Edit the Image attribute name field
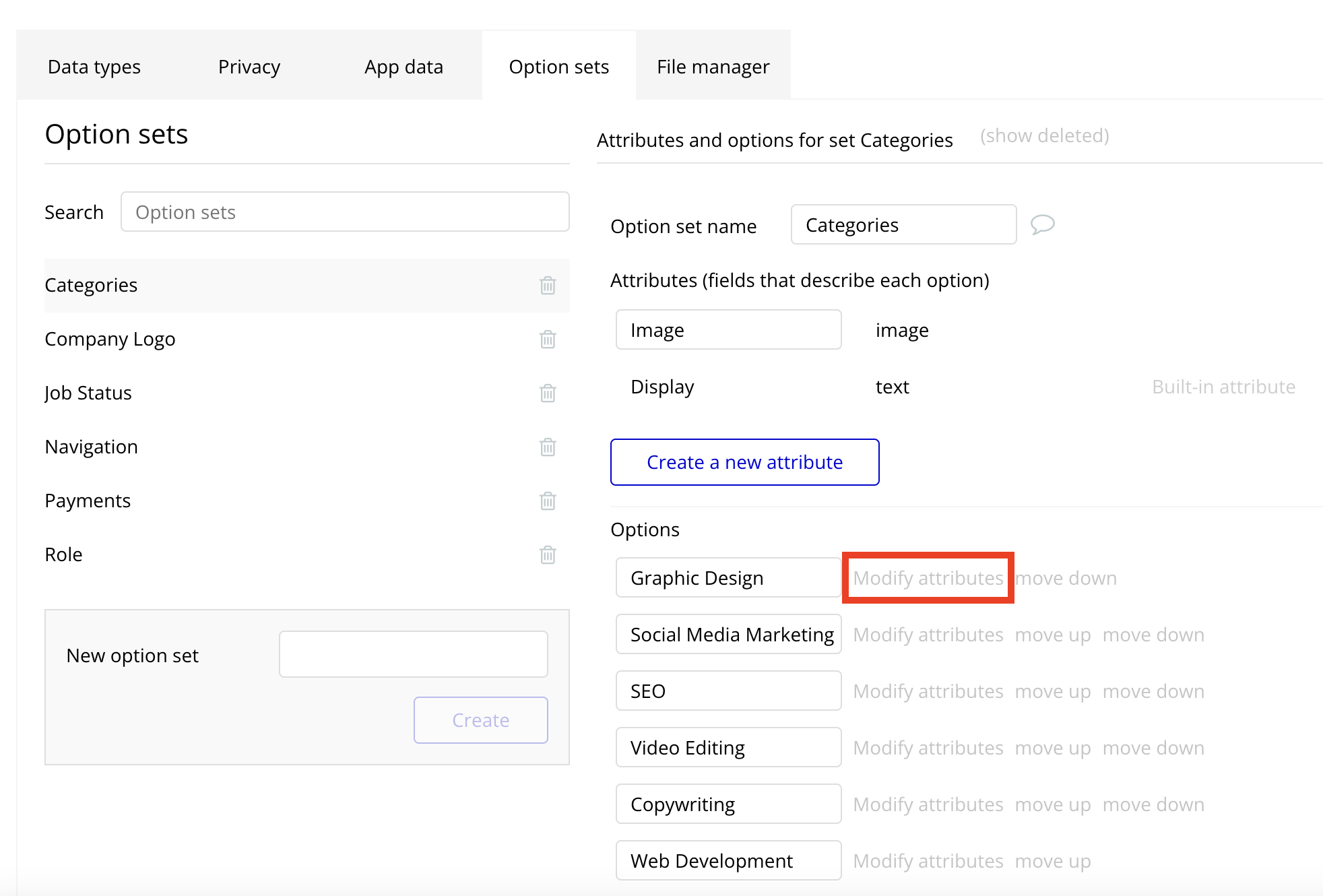This screenshot has width=1323, height=896. coord(728,330)
